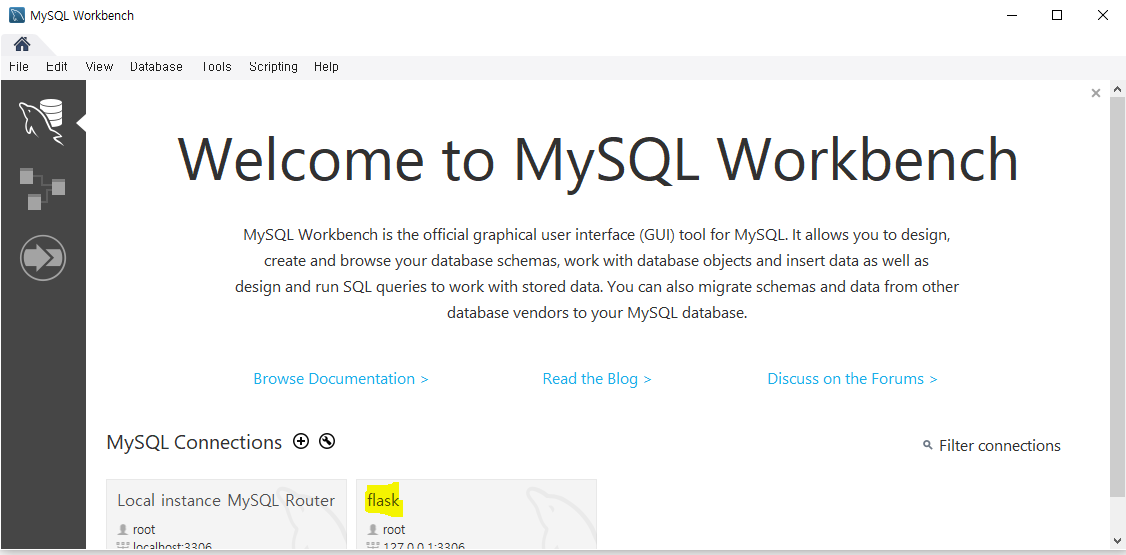Open the Models sidebar icon
1126x555 pixels.
coord(42,188)
